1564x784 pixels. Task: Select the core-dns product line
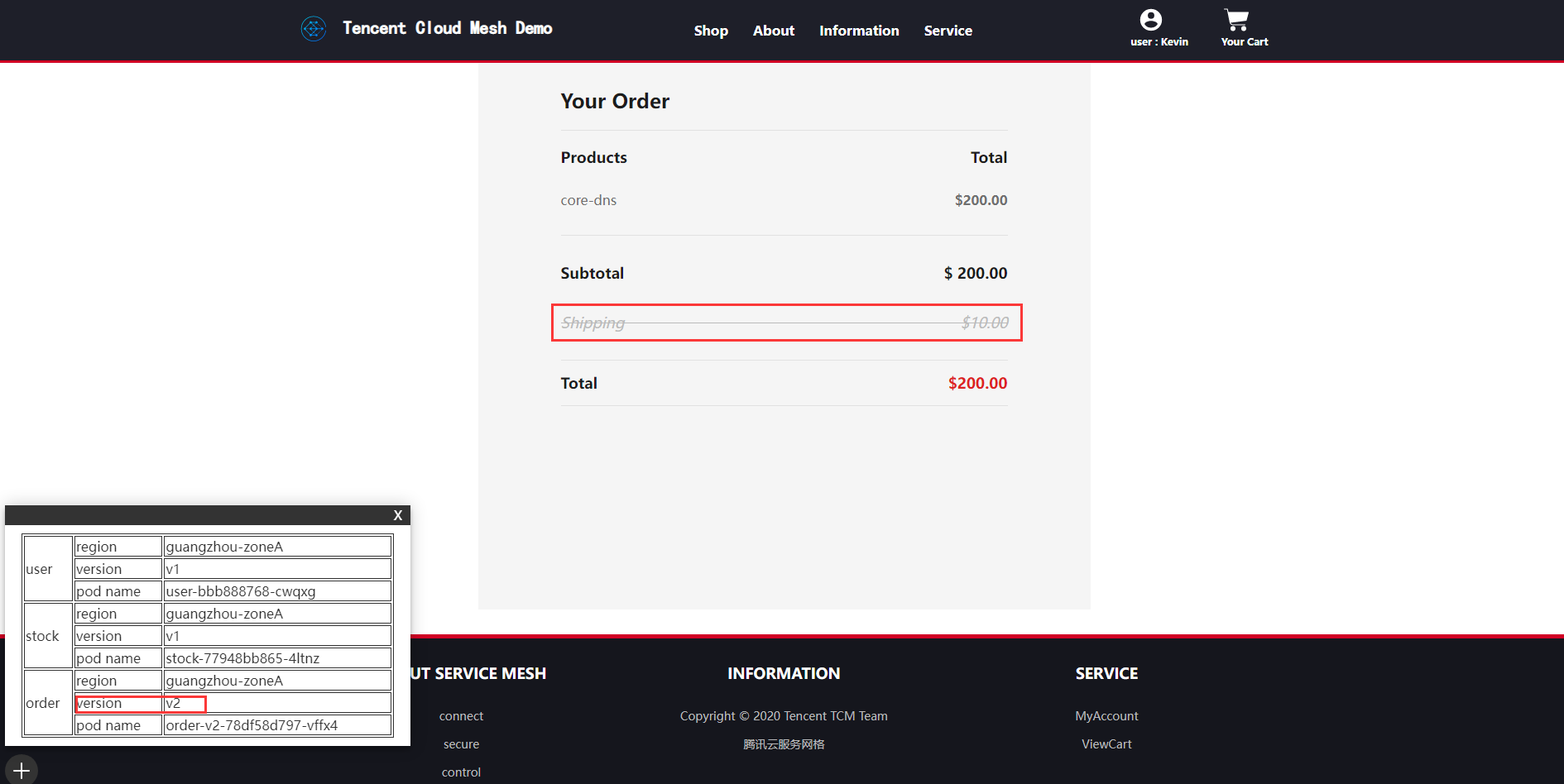click(x=588, y=200)
